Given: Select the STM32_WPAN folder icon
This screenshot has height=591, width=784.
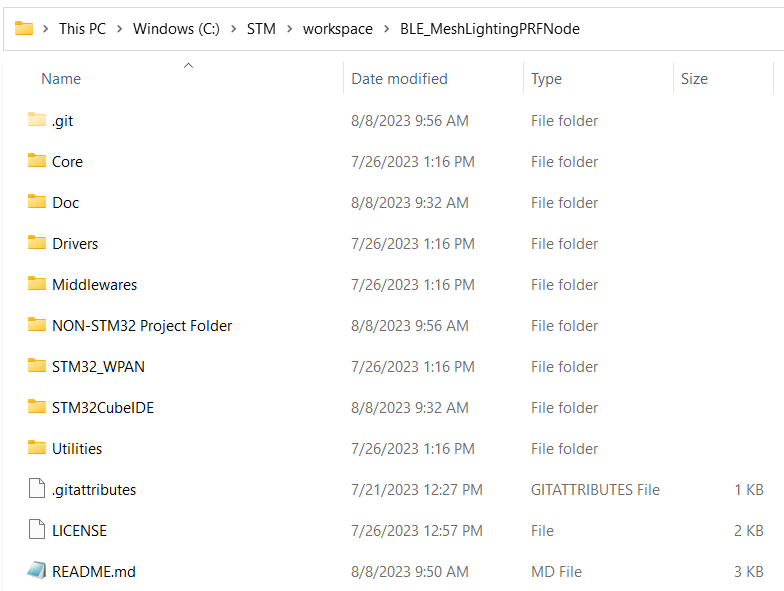Looking at the screenshot, I should (x=36, y=366).
